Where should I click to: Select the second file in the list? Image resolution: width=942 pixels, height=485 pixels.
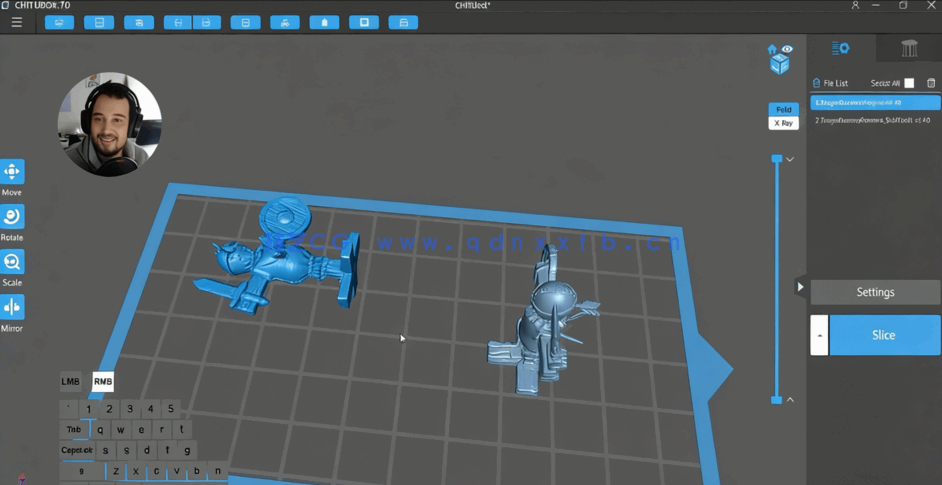(875, 120)
